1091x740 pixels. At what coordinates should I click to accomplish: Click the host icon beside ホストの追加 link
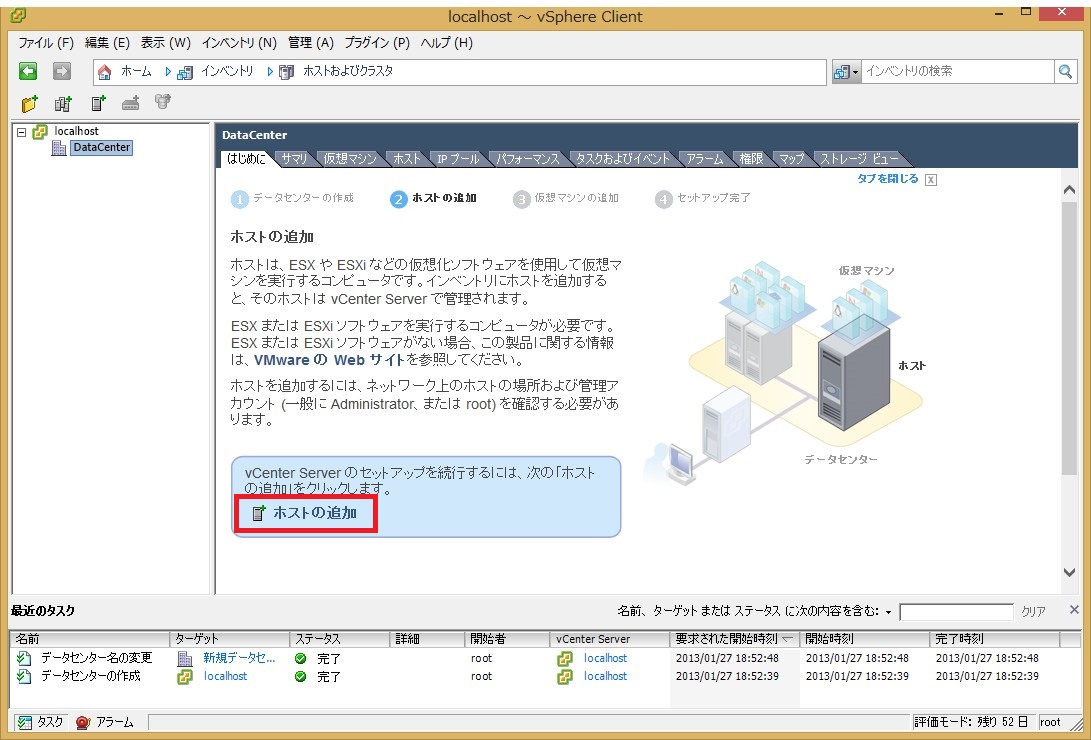point(259,513)
